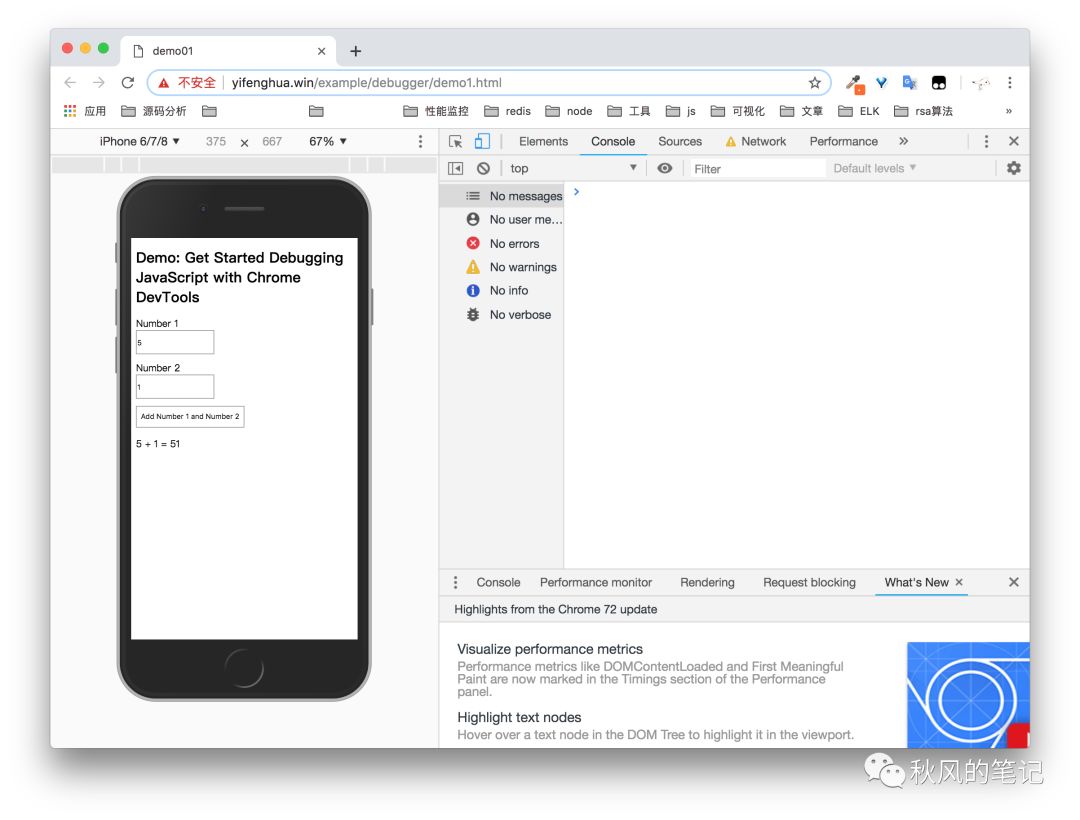Click the 不安全 security warning indicator

(187, 83)
